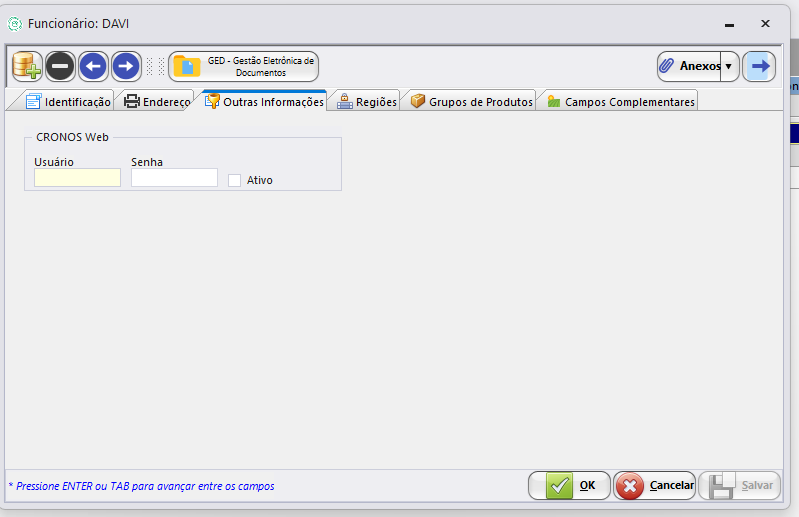Open GED - Gestão Eletrônica de Documentos
The image size is (799, 517).
click(x=244, y=67)
